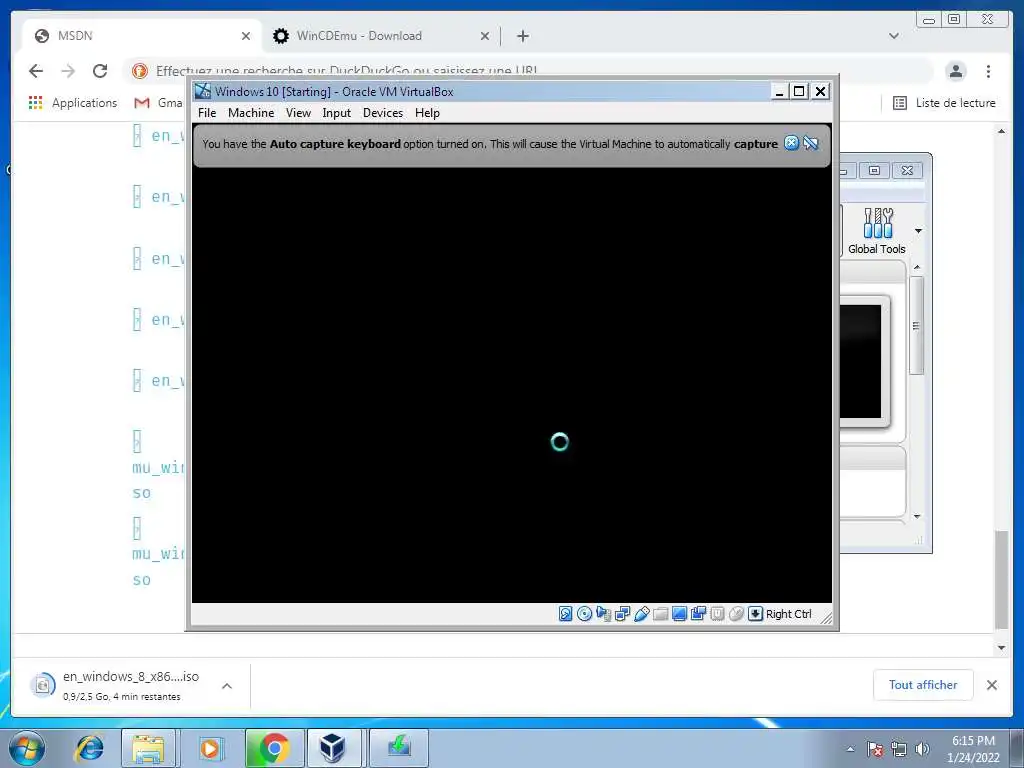
Task: Dismiss the Auto capture keyboard notification
Action: tap(791, 143)
